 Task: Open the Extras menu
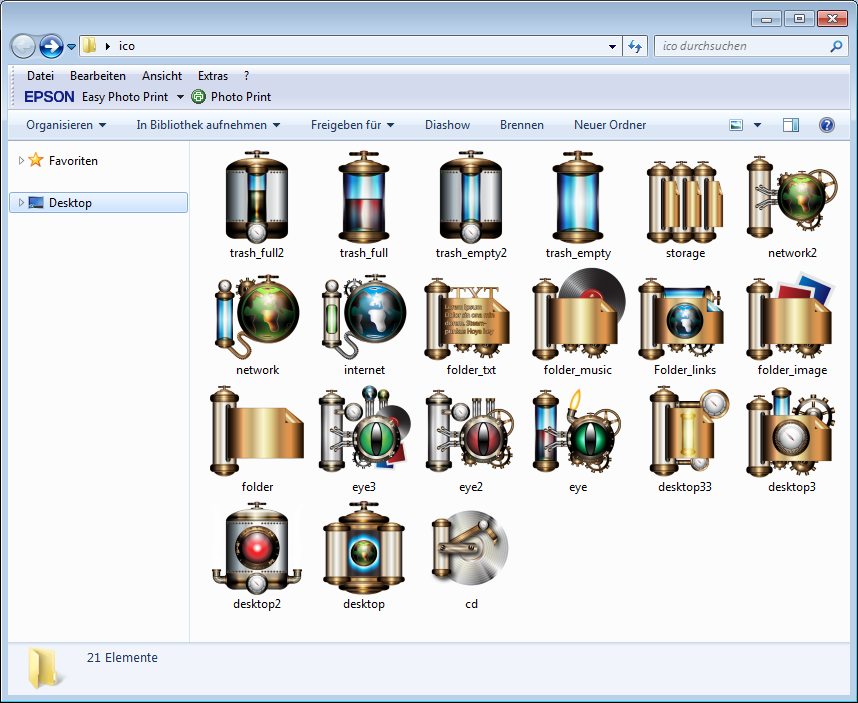[x=212, y=75]
